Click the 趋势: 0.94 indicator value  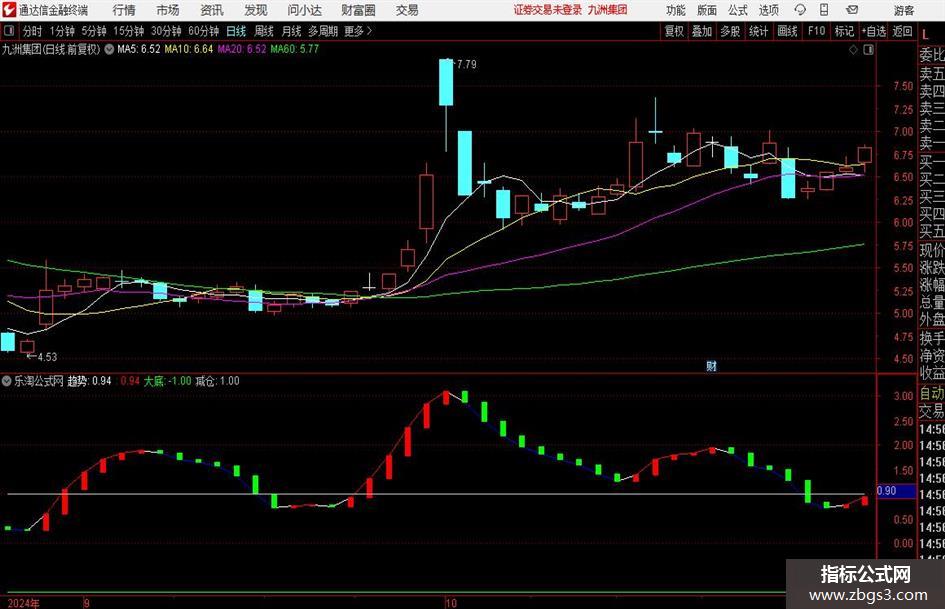(89, 381)
